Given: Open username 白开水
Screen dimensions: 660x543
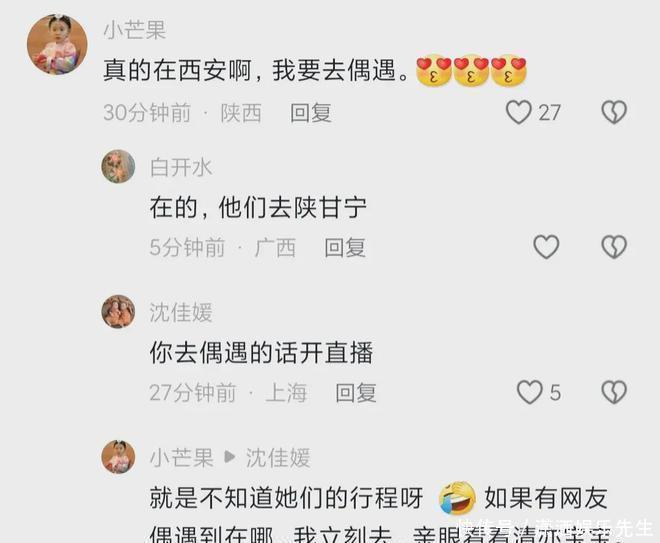Looking at the screenshot, I should pyautogui.click(x=181, y=168).
